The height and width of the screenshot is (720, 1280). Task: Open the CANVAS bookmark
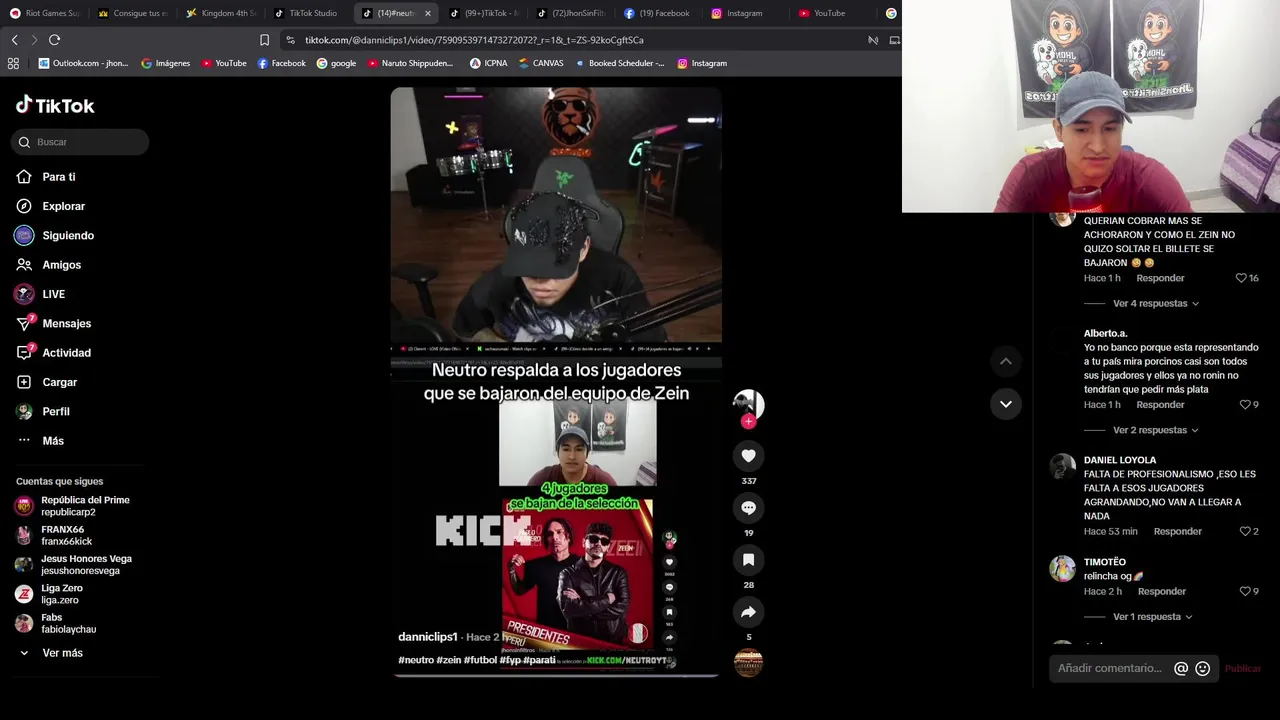(541, 63)
